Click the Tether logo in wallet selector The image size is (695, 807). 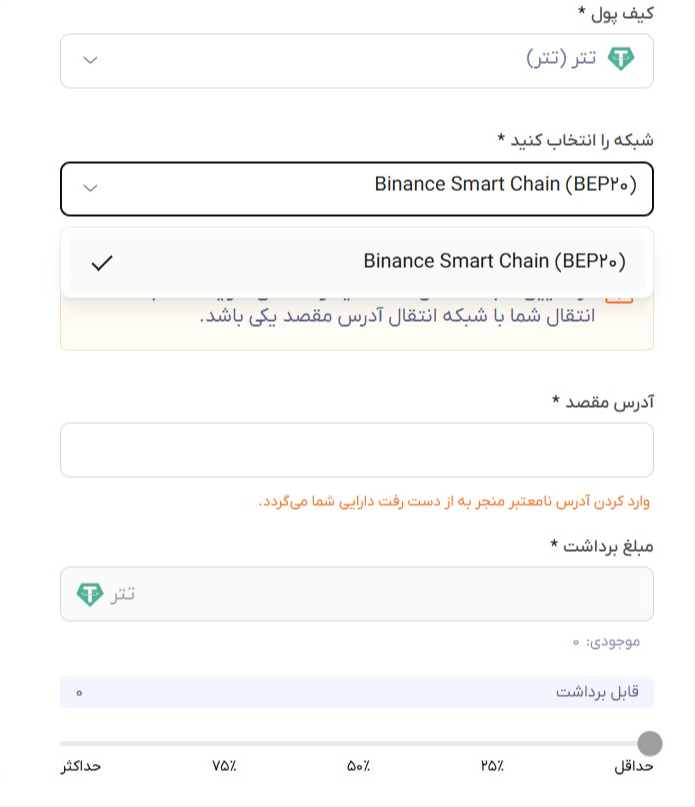(621, 59)
